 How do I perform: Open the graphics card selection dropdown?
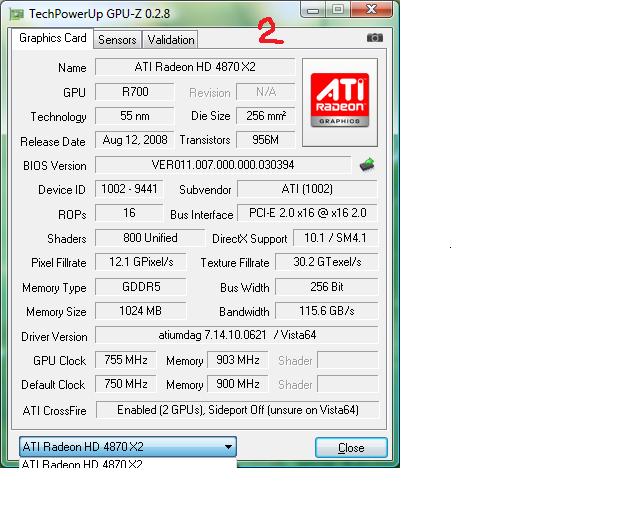pyautogui.click(x=128, y=447)
